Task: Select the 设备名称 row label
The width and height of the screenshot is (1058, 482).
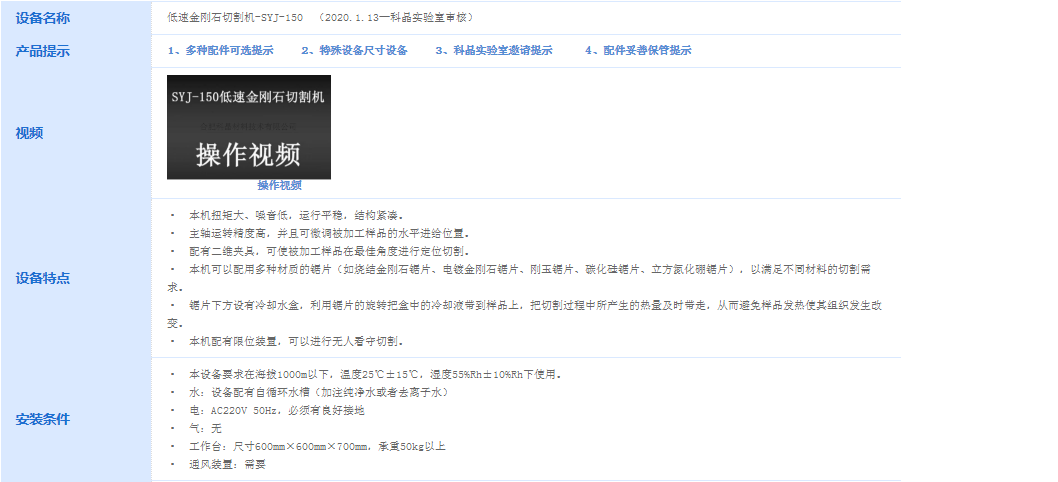Action: click(x=43, y=18)
